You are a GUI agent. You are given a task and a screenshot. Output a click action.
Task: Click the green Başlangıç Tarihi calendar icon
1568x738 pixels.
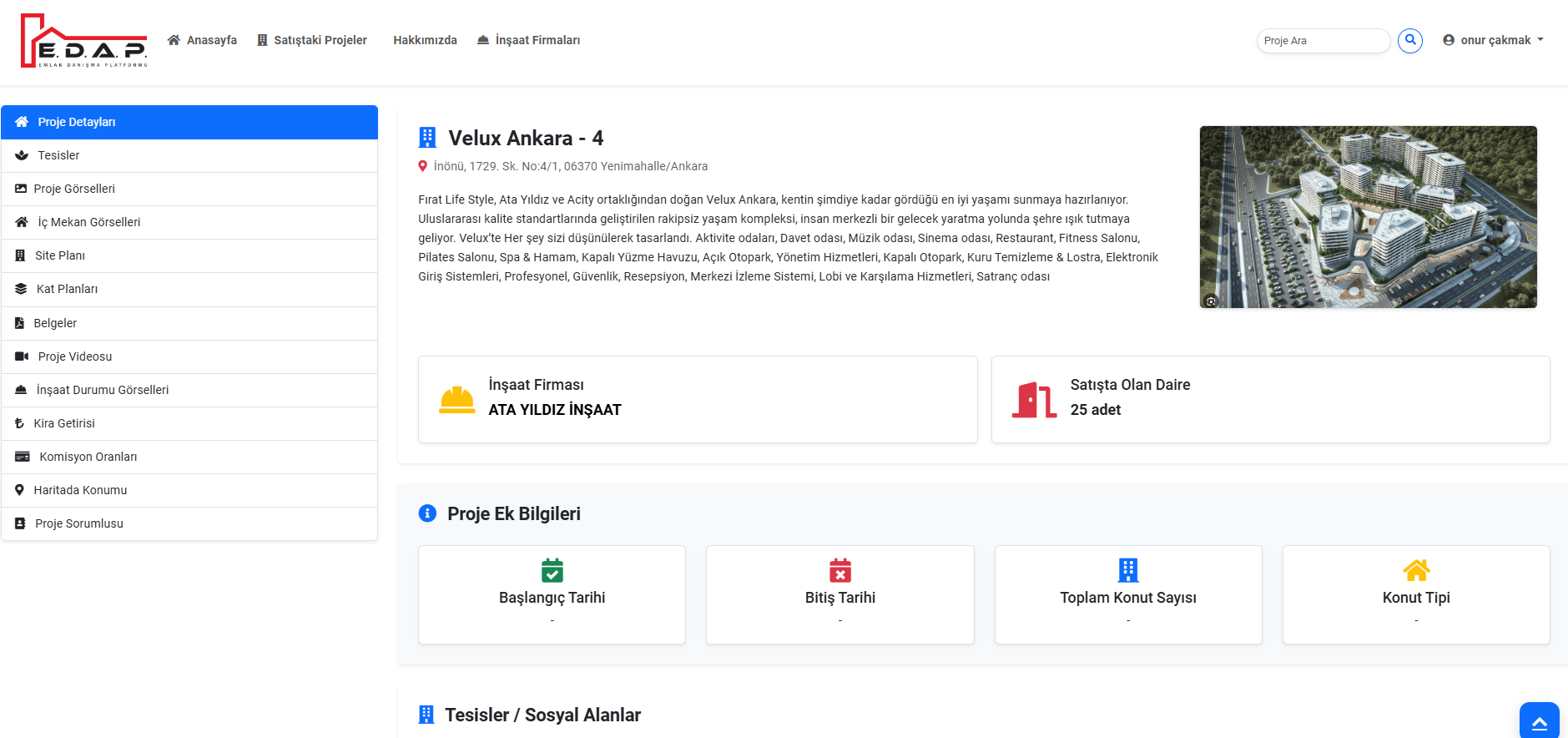coord(552,570)
